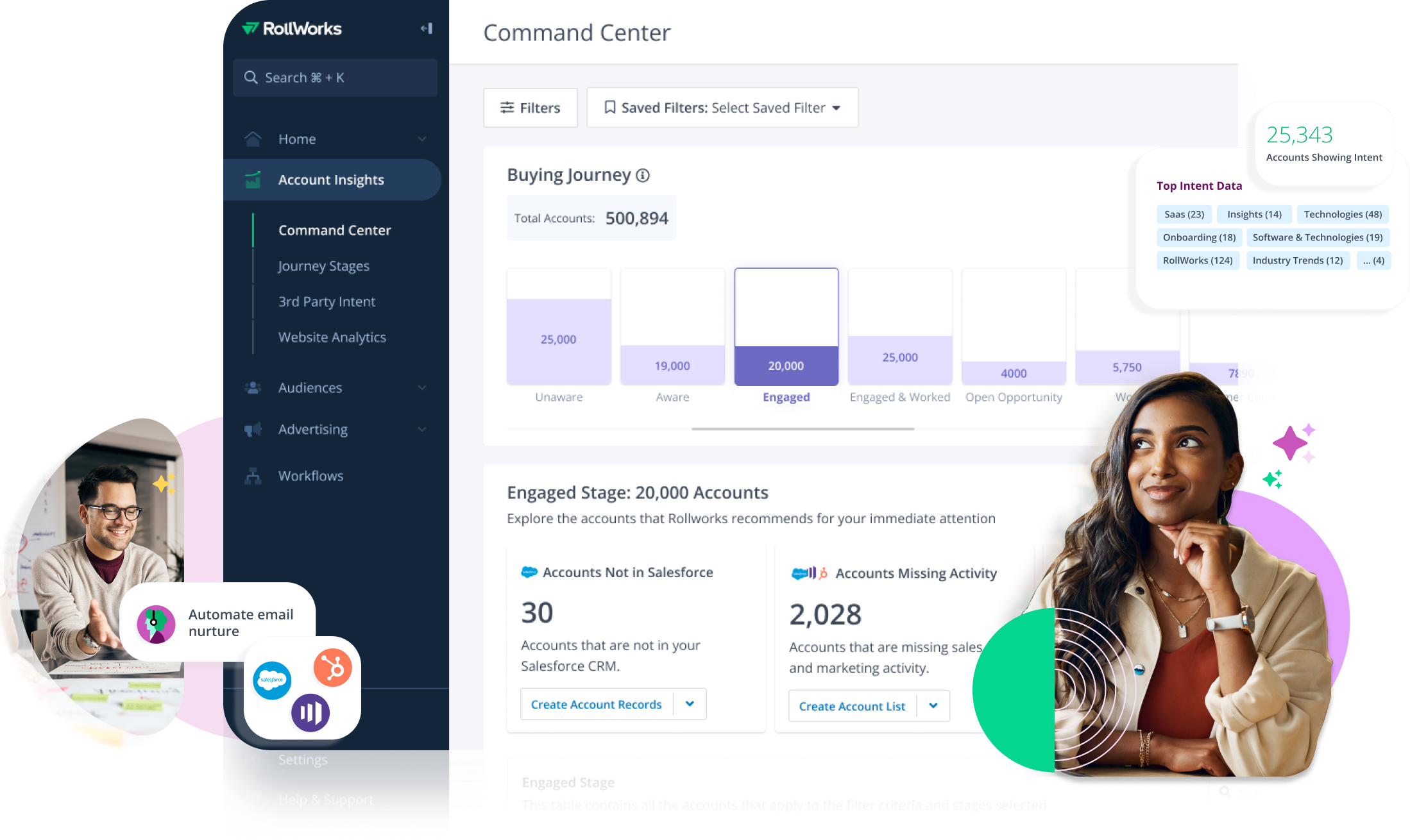Open the Saved Filters dropdown
This screenshot has height=840, width=1410.
(x=722, y=108)
